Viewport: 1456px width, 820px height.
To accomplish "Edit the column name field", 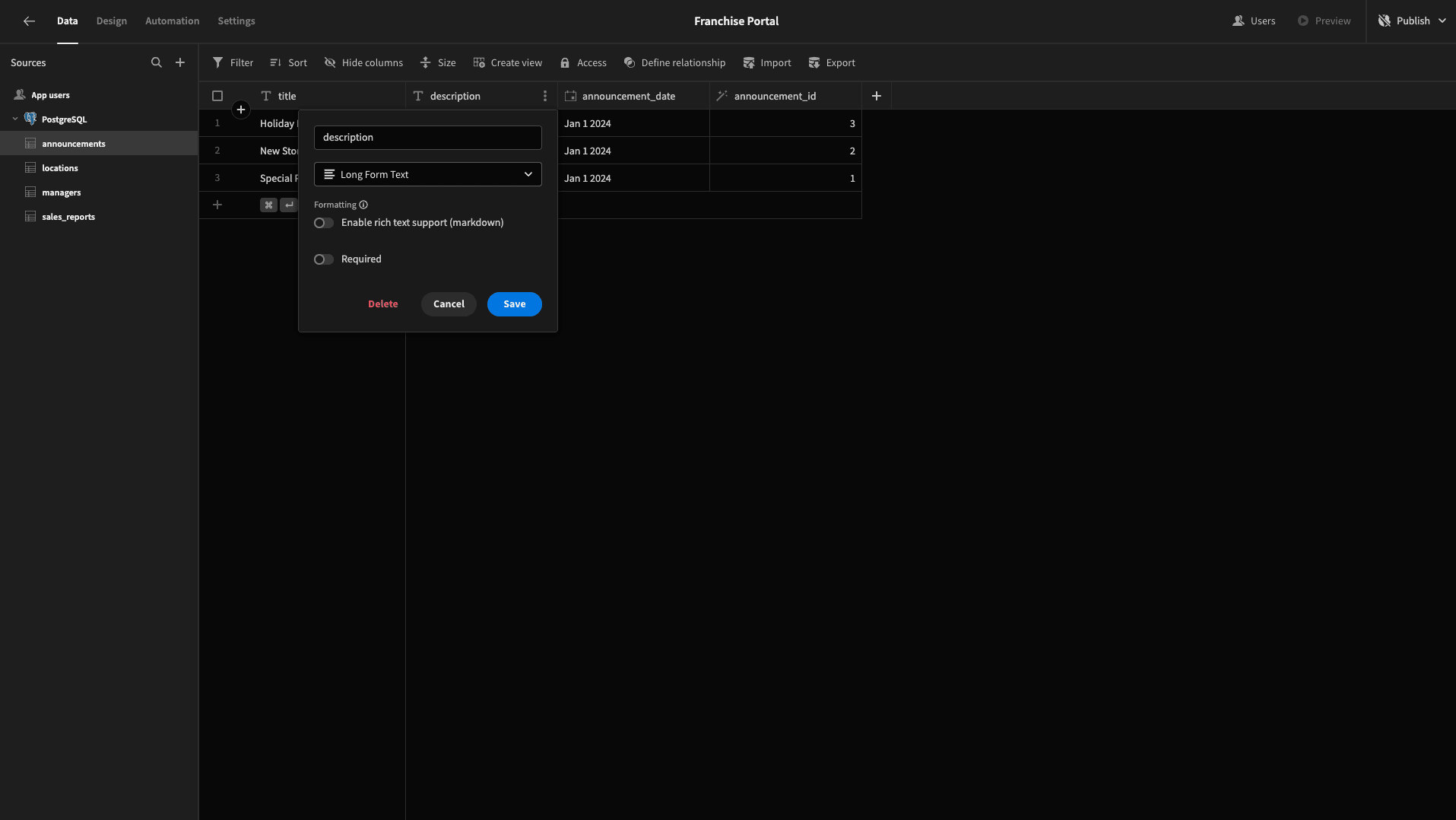I will (x=428, y=138).
